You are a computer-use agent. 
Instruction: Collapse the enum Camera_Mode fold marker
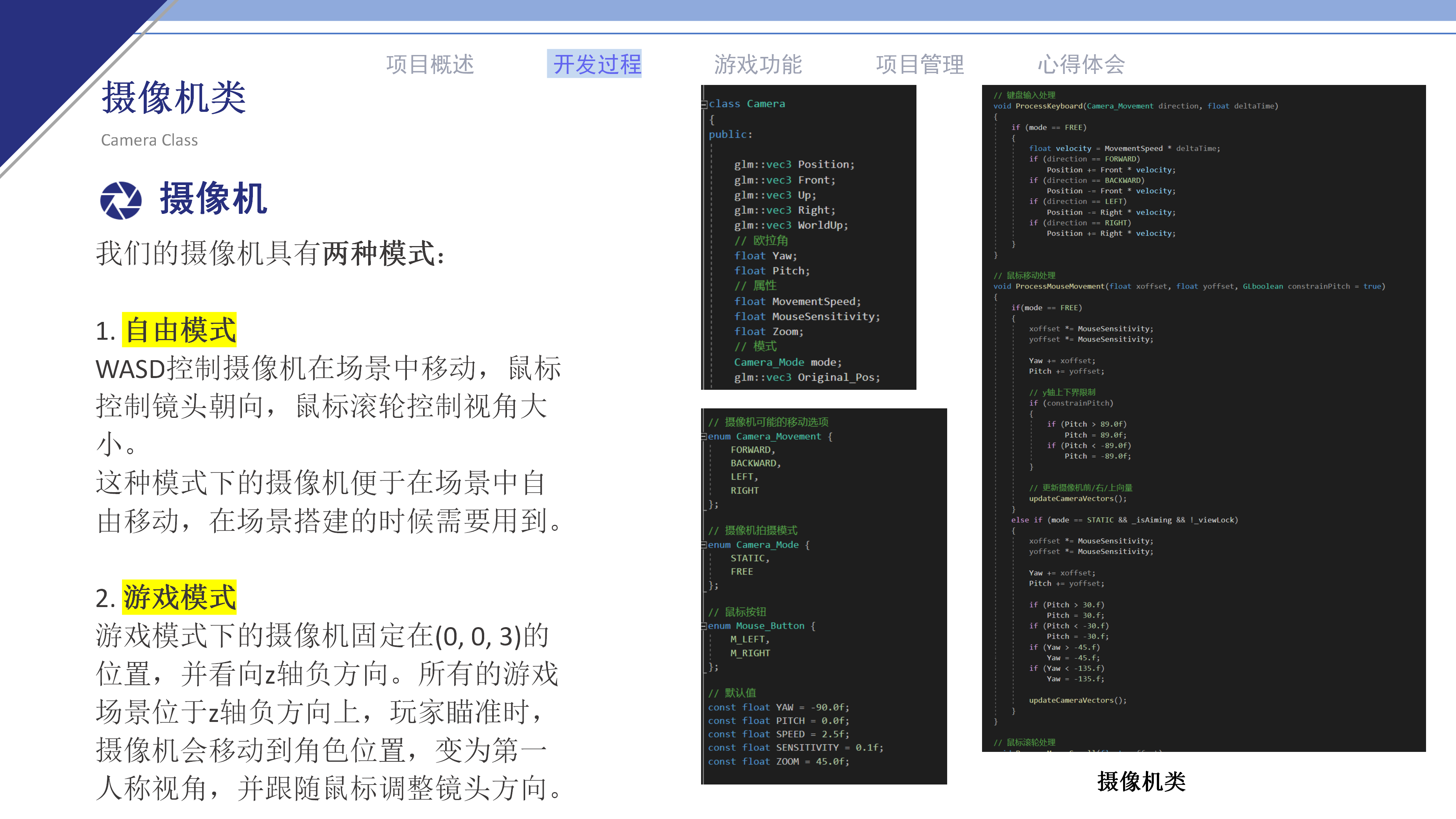tap(704, 544)
